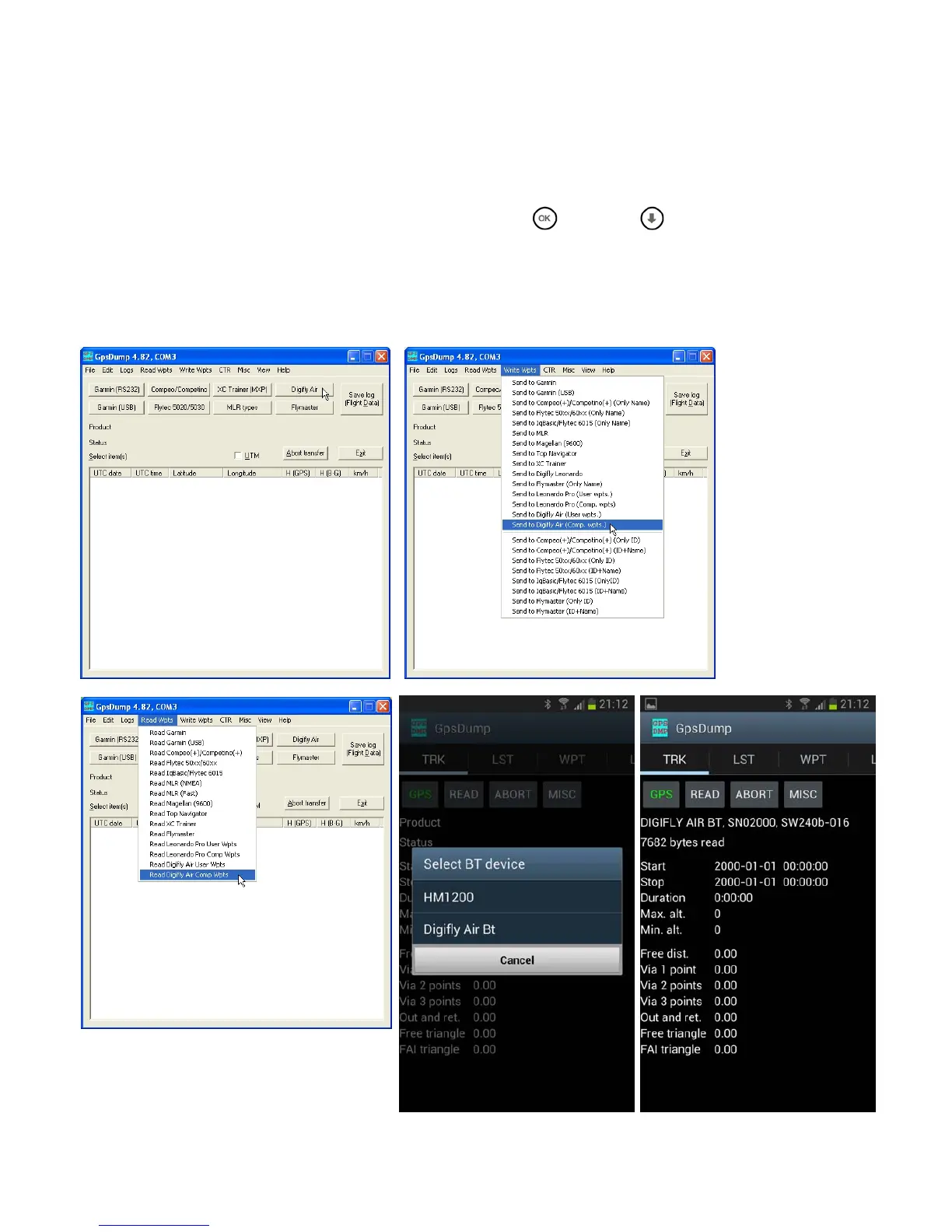Select Digifly Air Bt in the BT device dialog
Screen dimensions: 952x1232
tap(517, 929)
